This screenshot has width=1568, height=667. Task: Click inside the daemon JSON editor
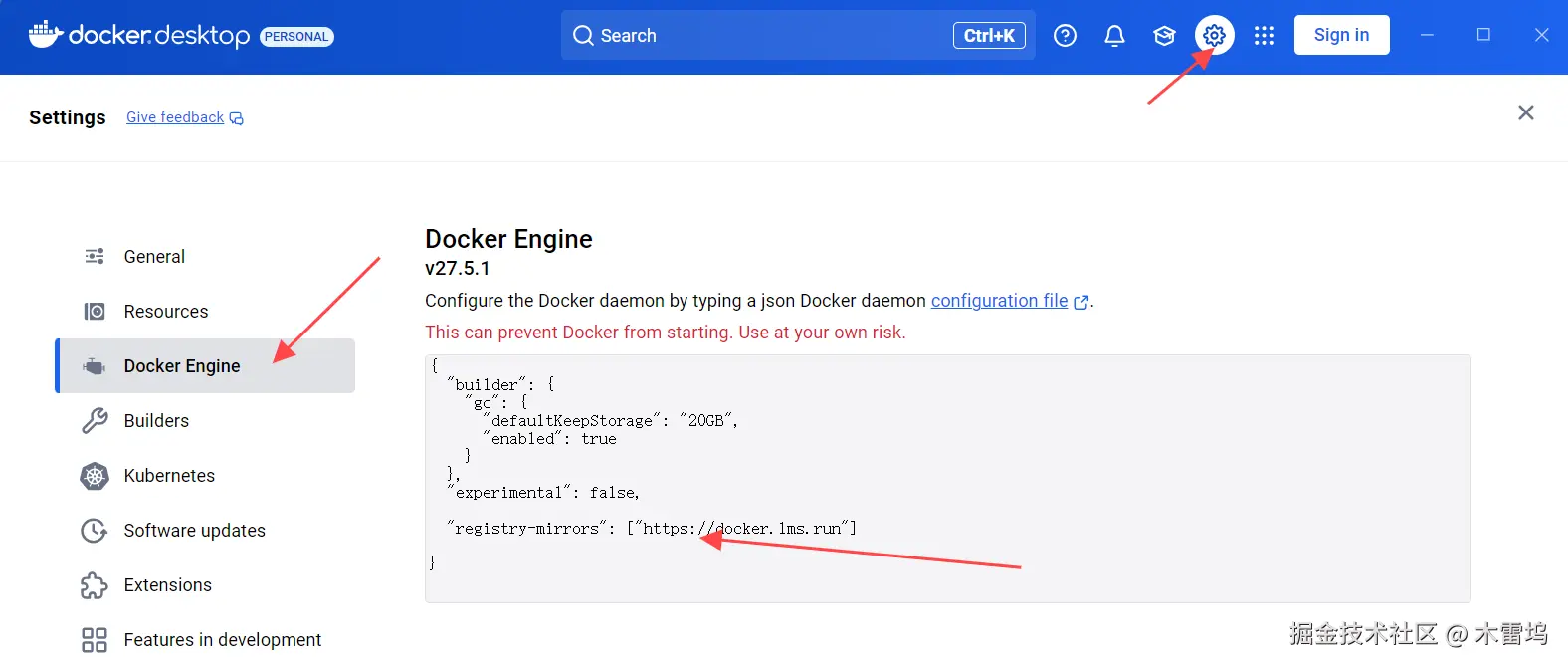(x=947, y=479)
